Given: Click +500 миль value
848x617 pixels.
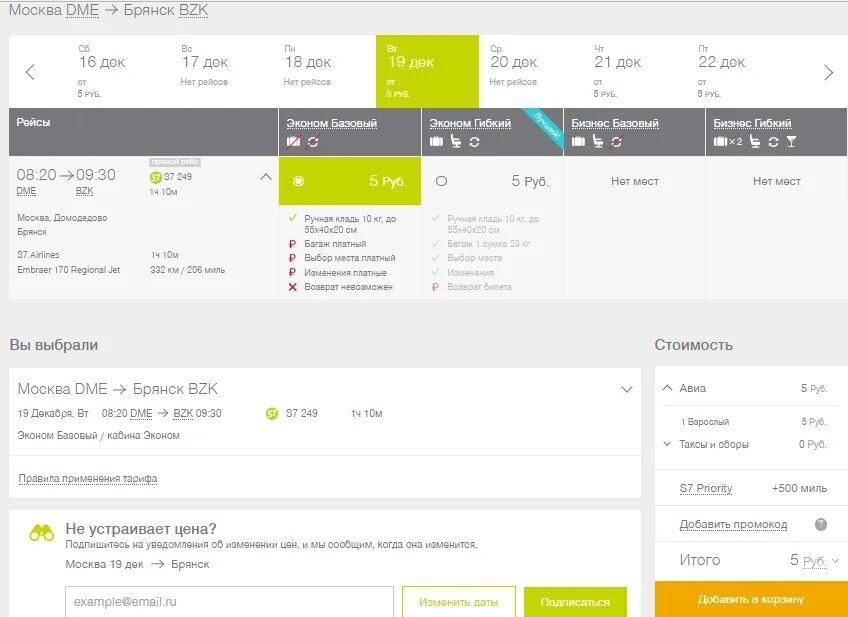Looking at the screenshot, I should (x=799, y=488).
